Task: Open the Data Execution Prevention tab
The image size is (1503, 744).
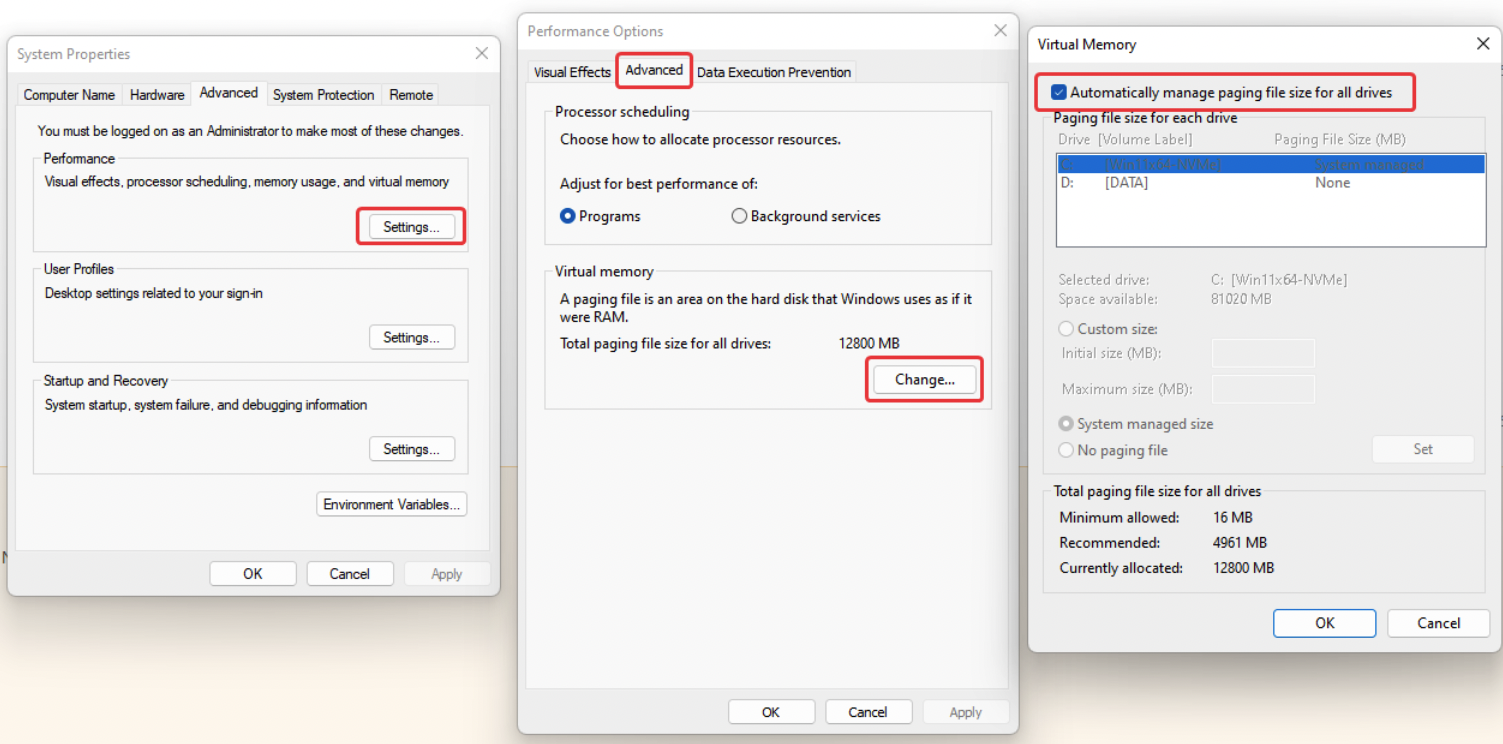Action: pos(774,72)
